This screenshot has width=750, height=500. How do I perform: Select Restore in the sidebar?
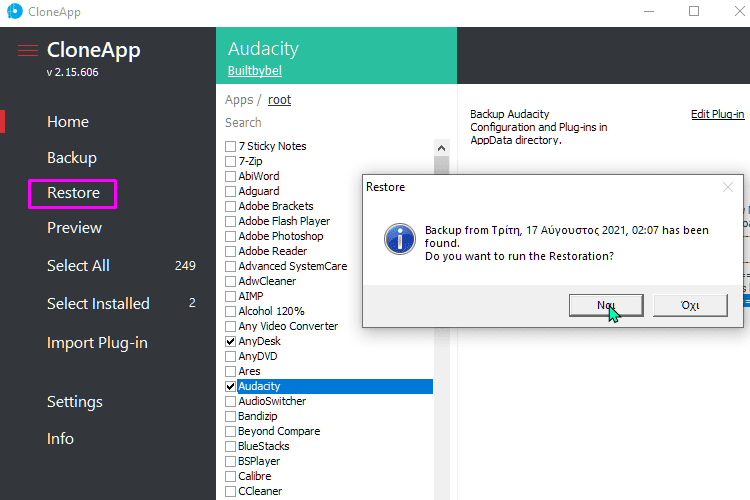73,193
